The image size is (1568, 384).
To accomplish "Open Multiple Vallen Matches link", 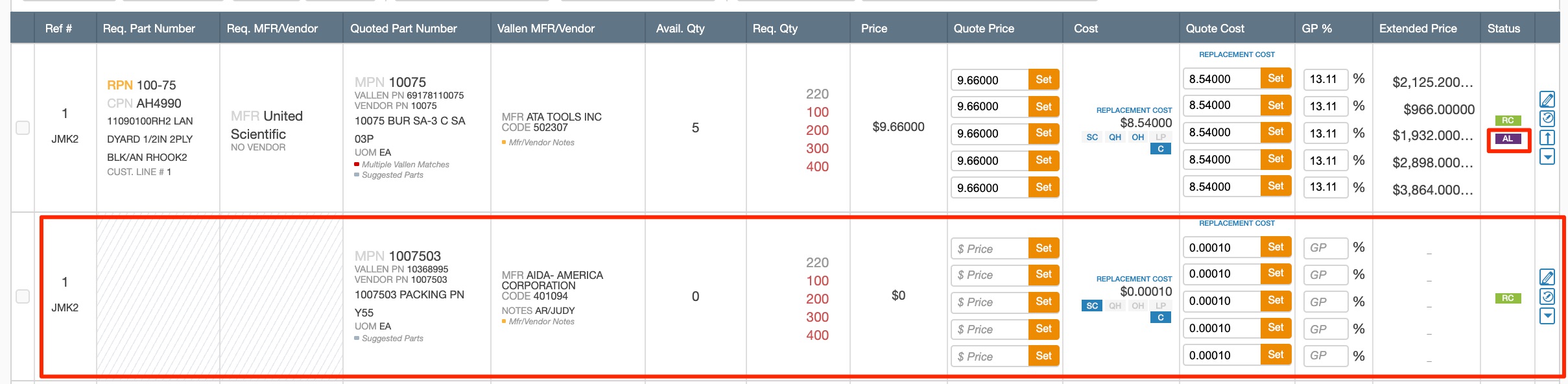I will pos(405,165).
